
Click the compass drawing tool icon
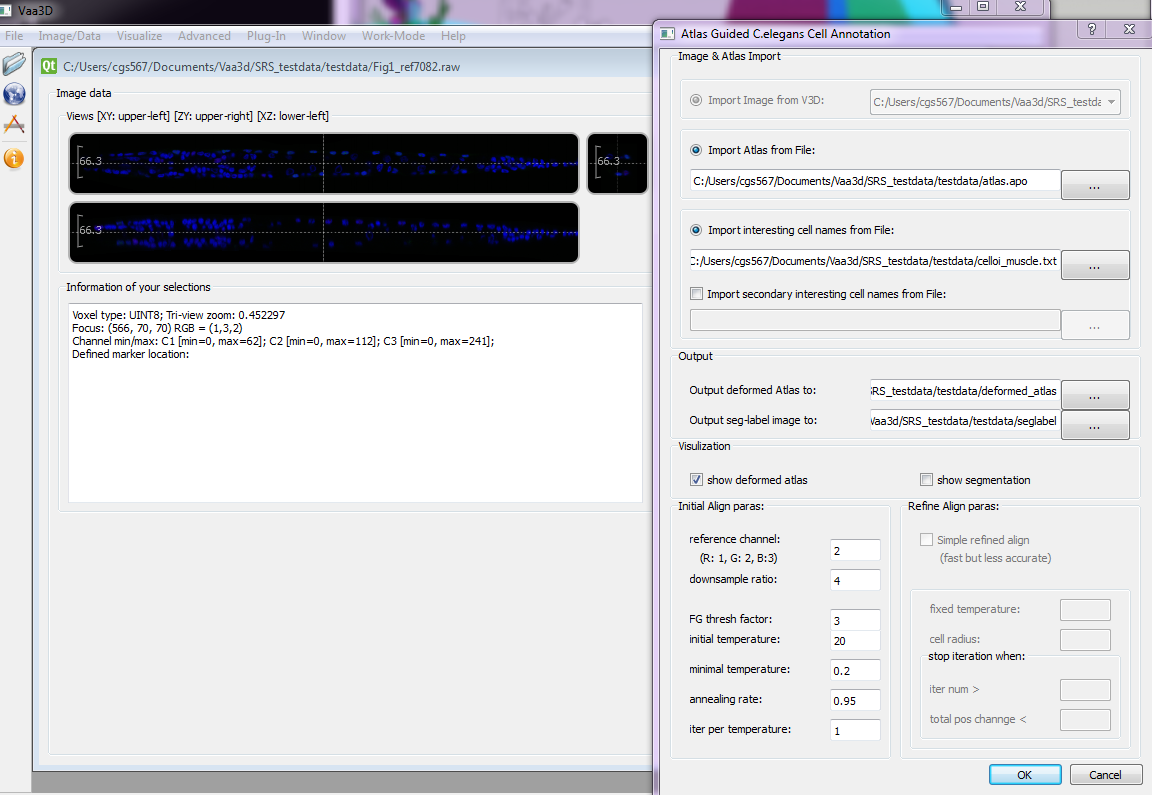14,125
